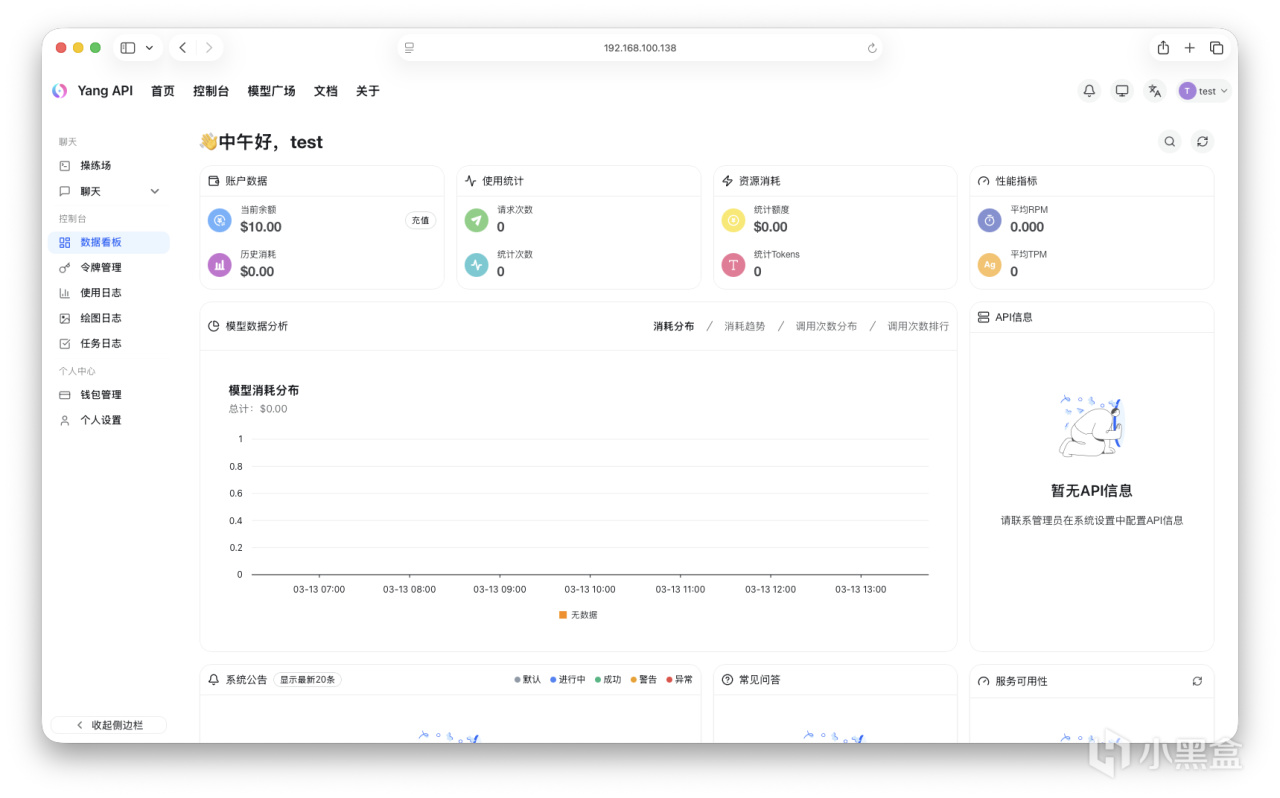Screen dimensions: 1280x798
Task: Collapse sidebar with 收起侧边栏
Action: (109, 725)
